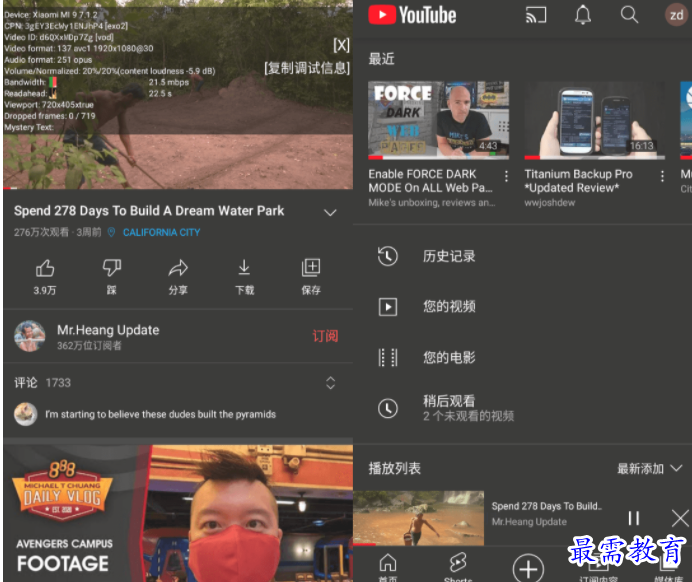Tap 播放列表 playlists heading
Screen dimensions: 692x582
[x=395, y=469]
